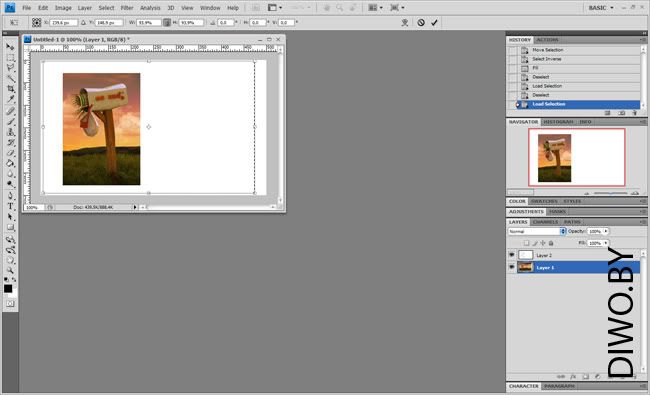The width and height of the screenshot is (650, 395).
Task: Open the BASIC workspace switcher dropdown
Action: (601, 7)
